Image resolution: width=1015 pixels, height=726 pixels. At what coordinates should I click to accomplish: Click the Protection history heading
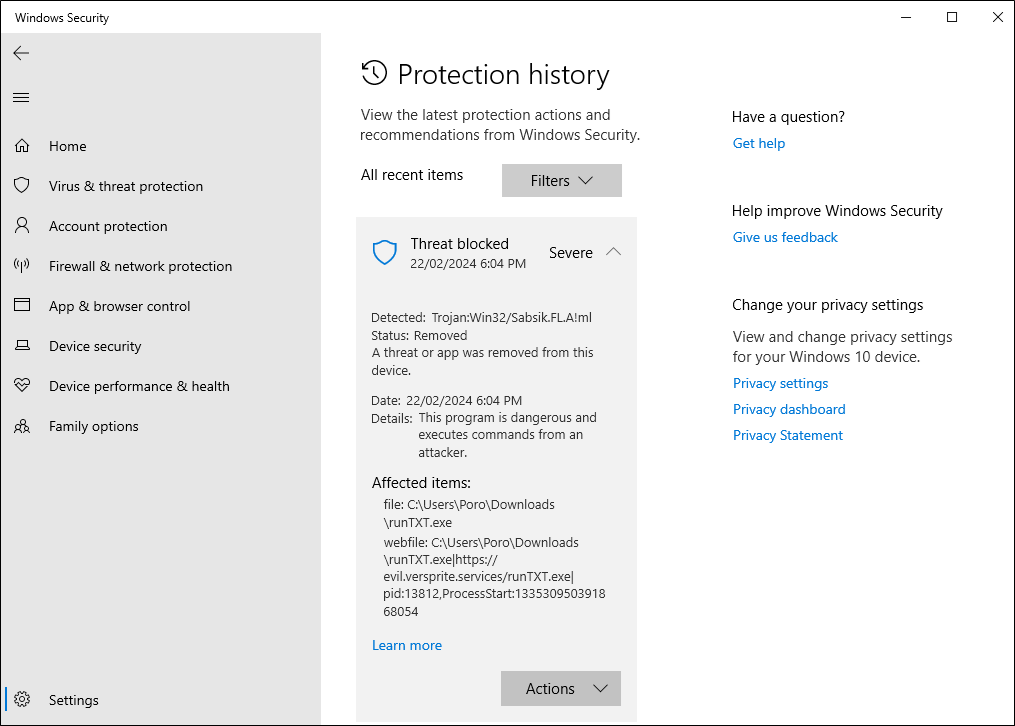pyautogui.click(x=504, y=74)
